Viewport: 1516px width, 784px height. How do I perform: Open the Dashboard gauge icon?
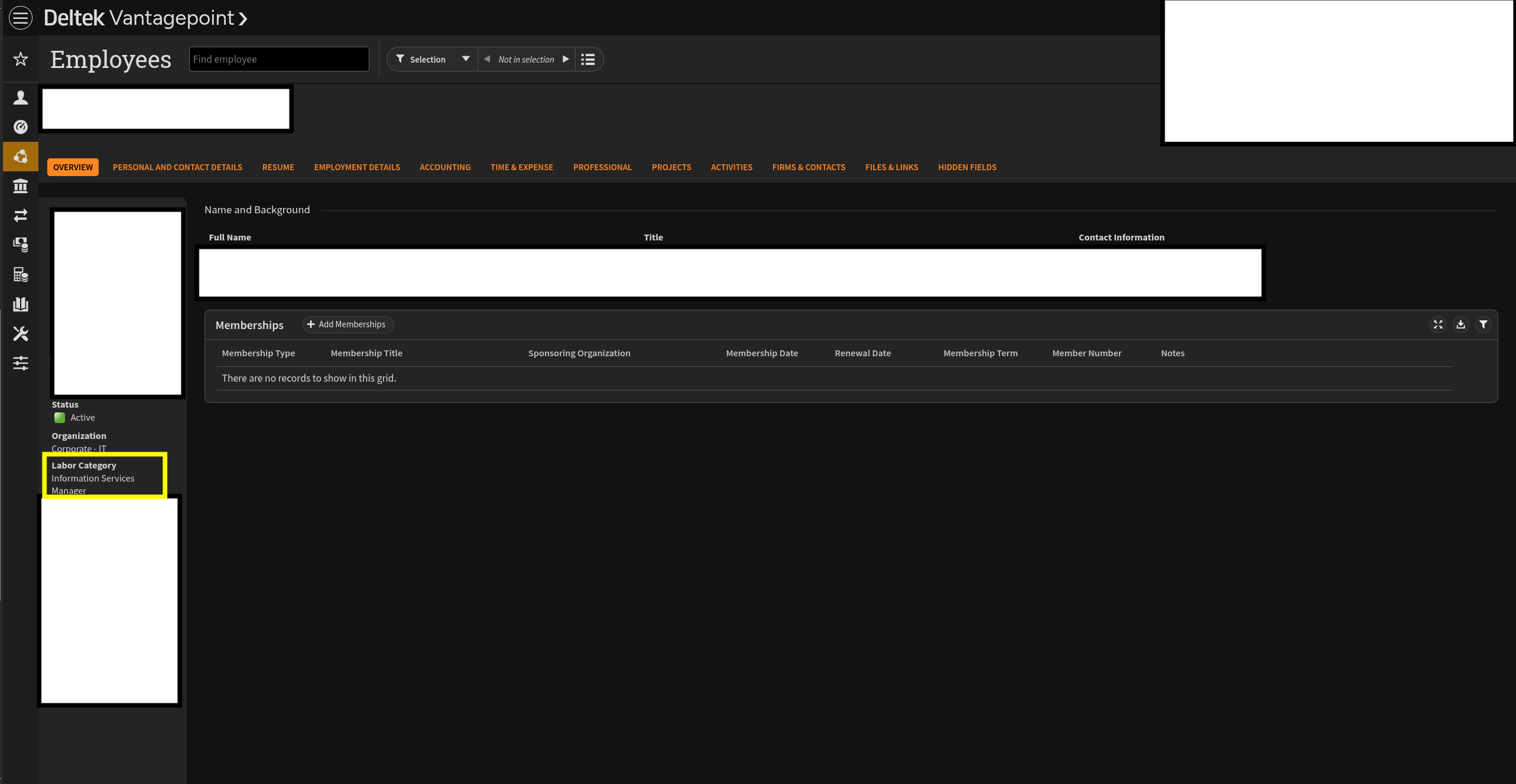click(x=21, y=127)
